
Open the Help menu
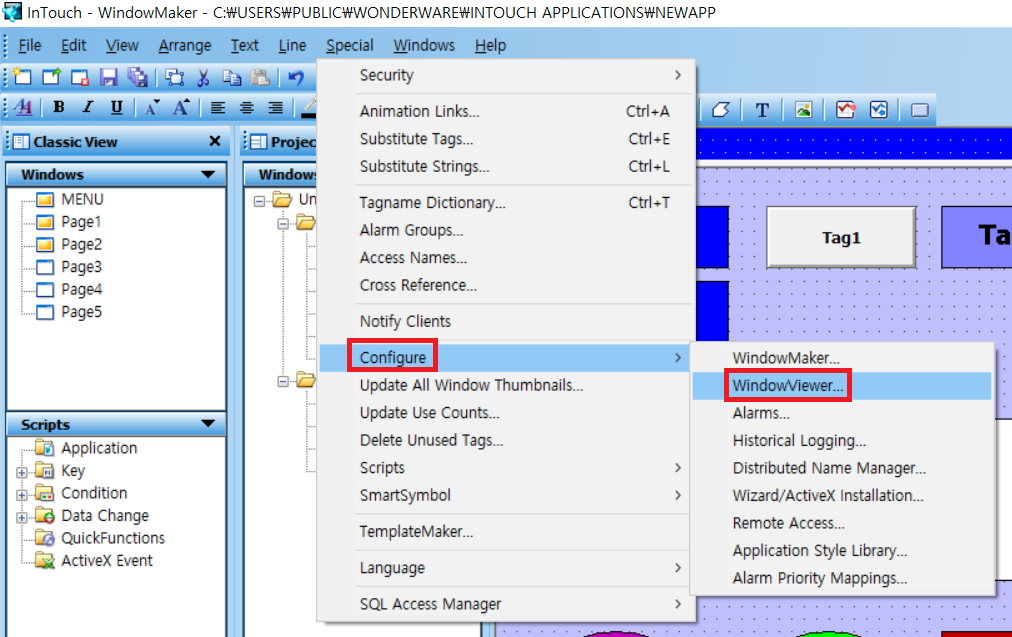(x=491, y=45)
